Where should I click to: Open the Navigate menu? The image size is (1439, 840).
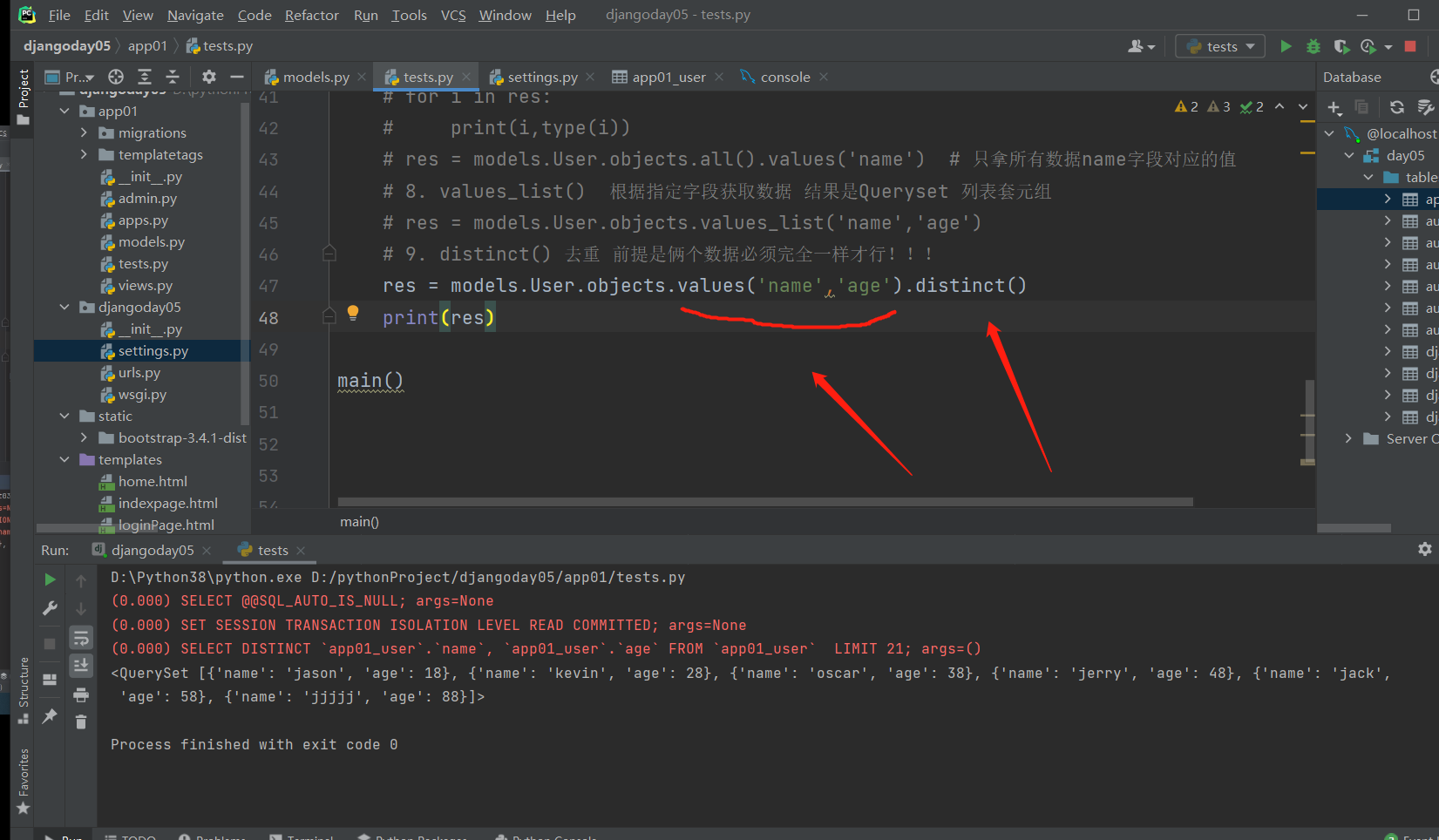coord(195,15)
